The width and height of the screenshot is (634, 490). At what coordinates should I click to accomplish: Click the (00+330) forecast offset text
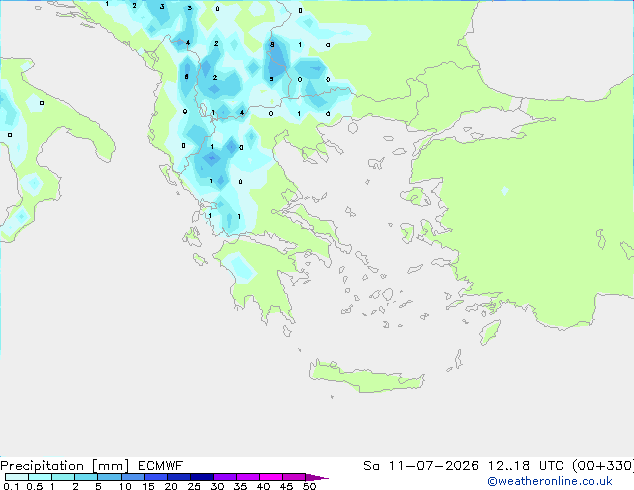pyautogui.click(x=603, y=466)
